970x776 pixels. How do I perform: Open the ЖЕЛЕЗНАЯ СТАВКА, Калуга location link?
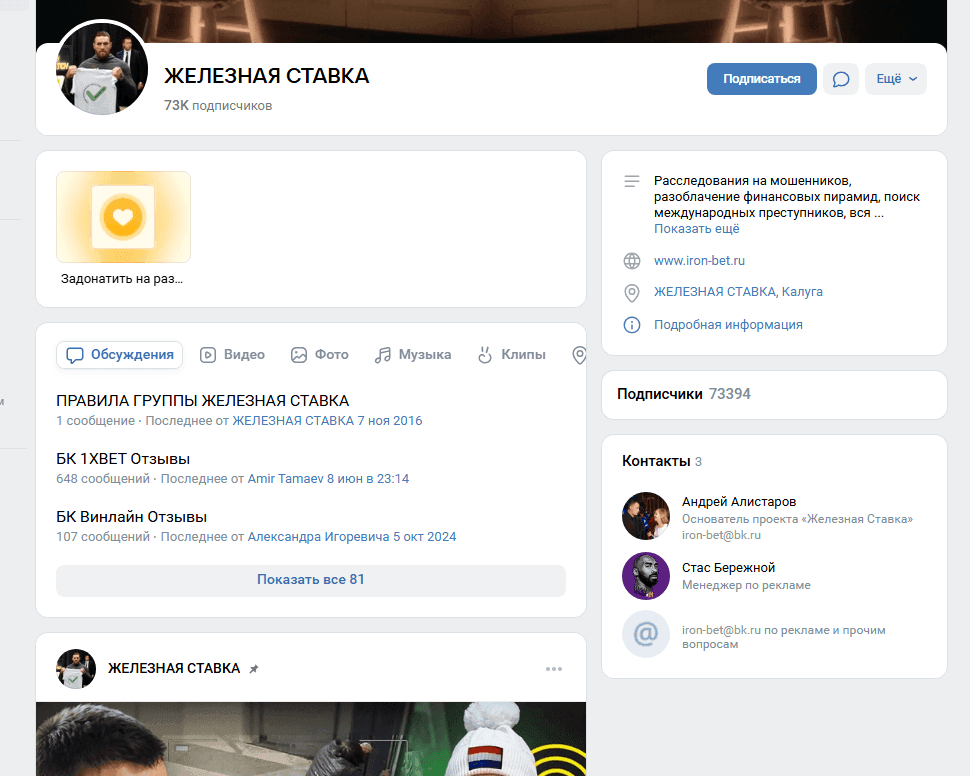(738, 292)
